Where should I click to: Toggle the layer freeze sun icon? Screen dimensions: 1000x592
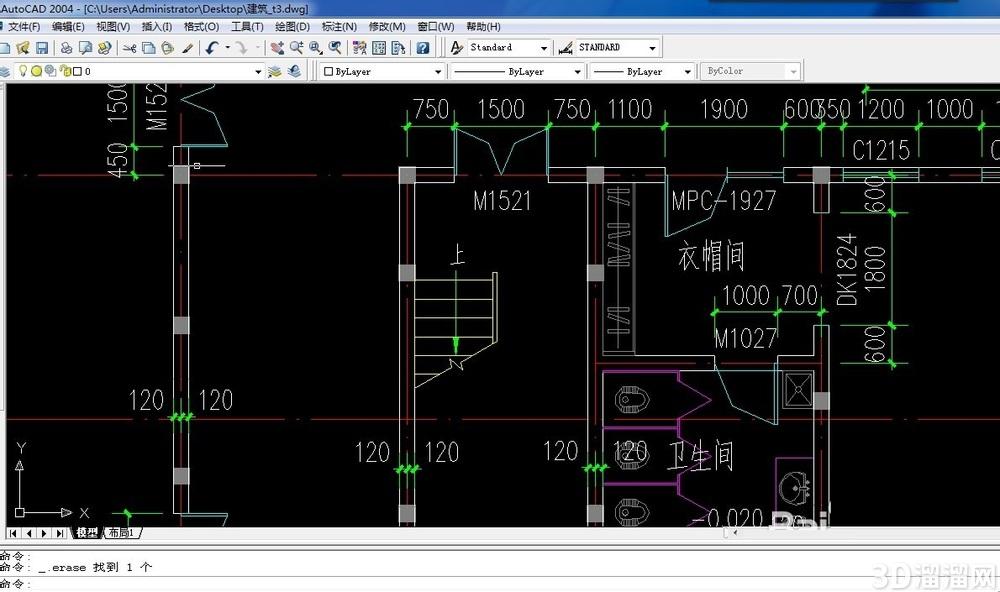(36, 71)
